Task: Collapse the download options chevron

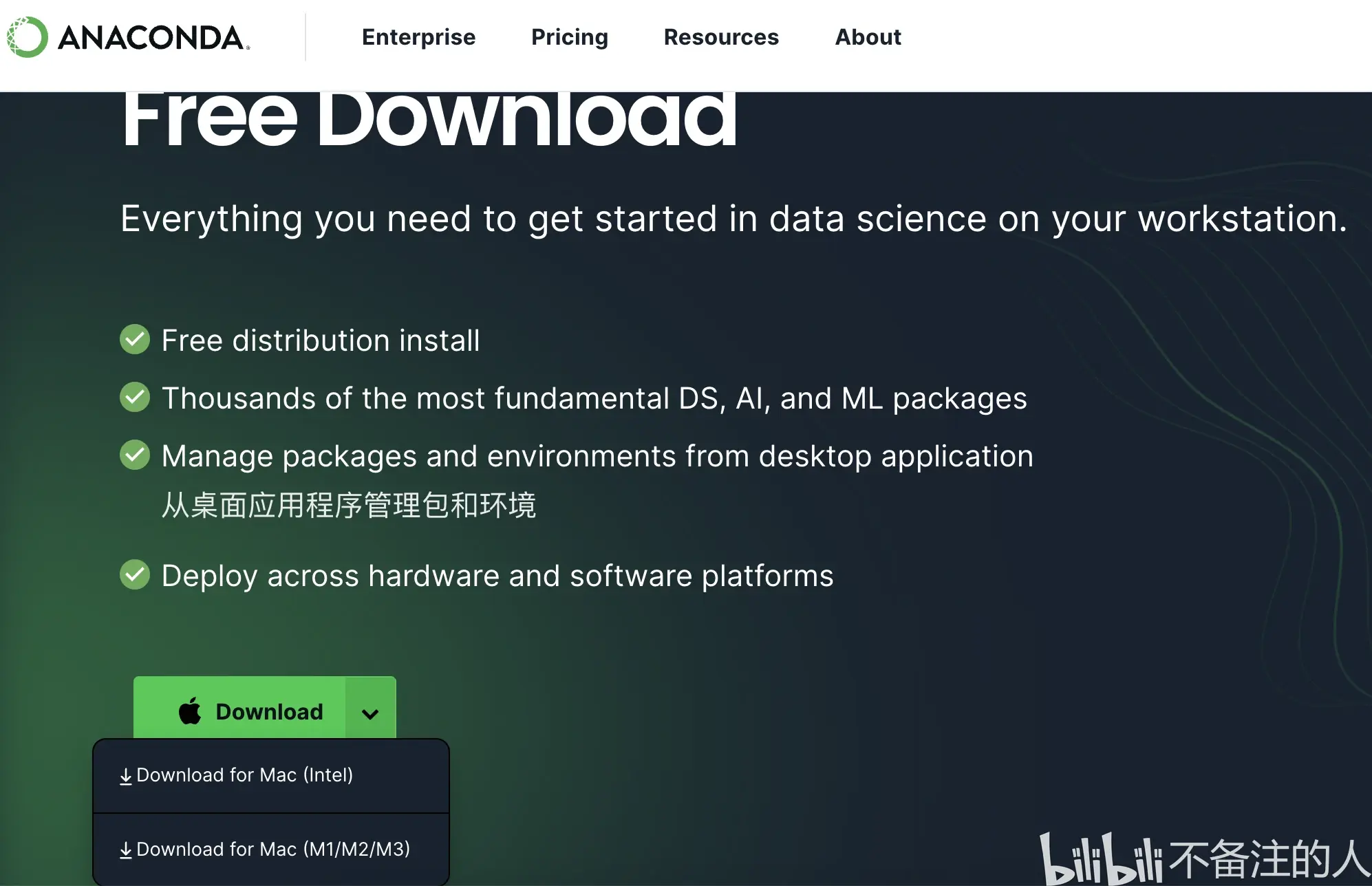Action: point(370,713)
